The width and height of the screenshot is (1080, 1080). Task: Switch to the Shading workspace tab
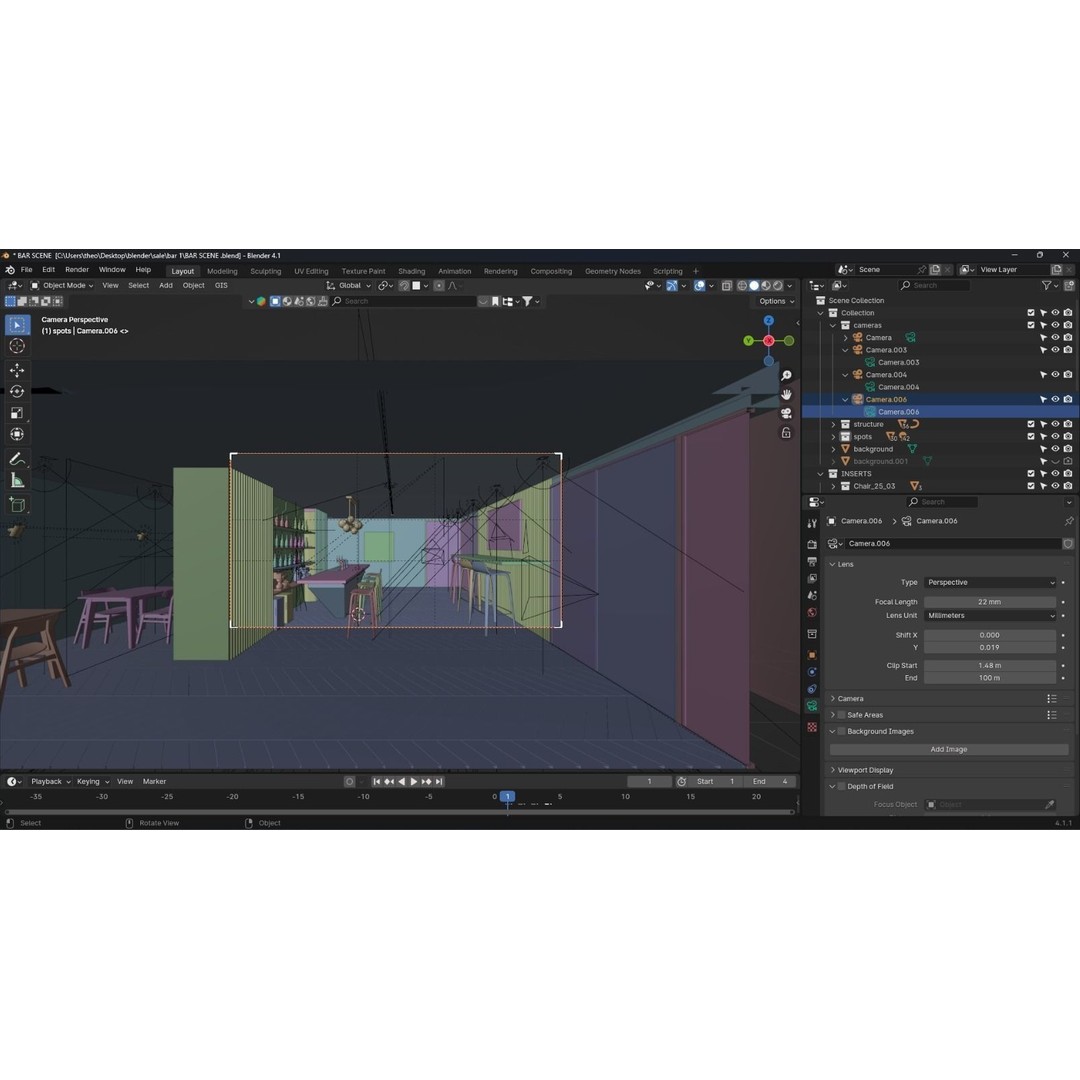click(x=411, y=271)
